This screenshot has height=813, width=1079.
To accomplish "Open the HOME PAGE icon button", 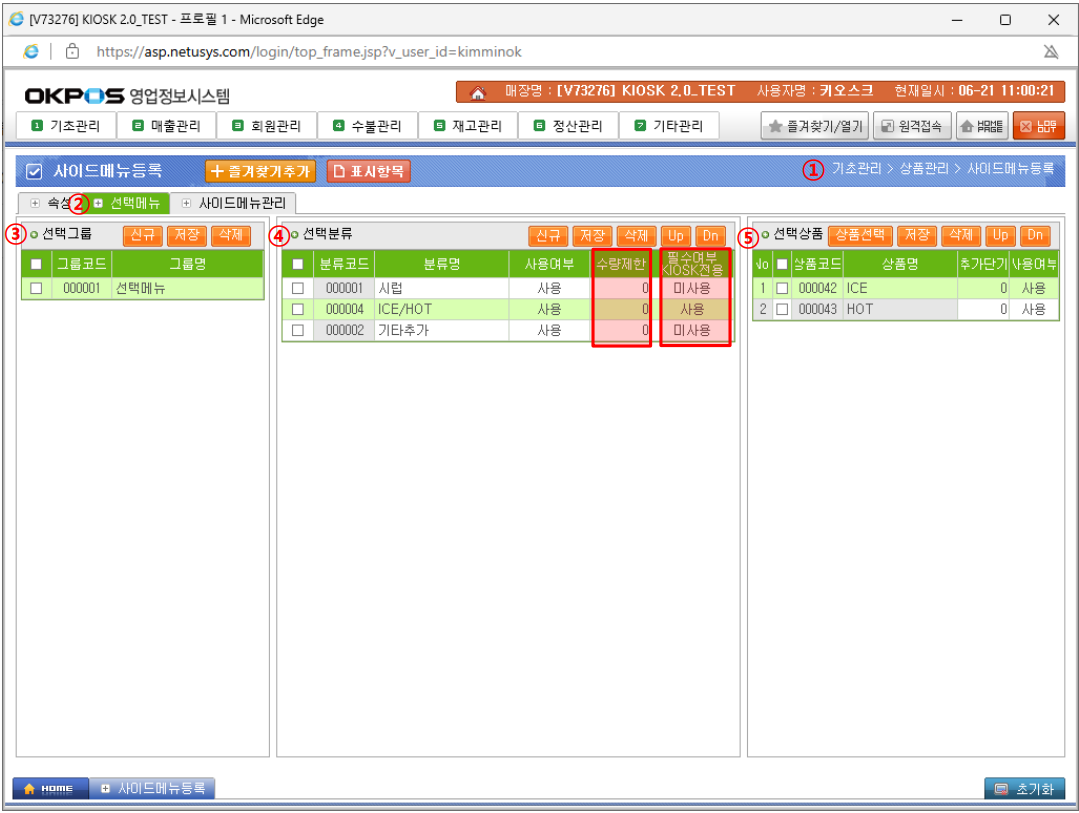I will 981,127.
